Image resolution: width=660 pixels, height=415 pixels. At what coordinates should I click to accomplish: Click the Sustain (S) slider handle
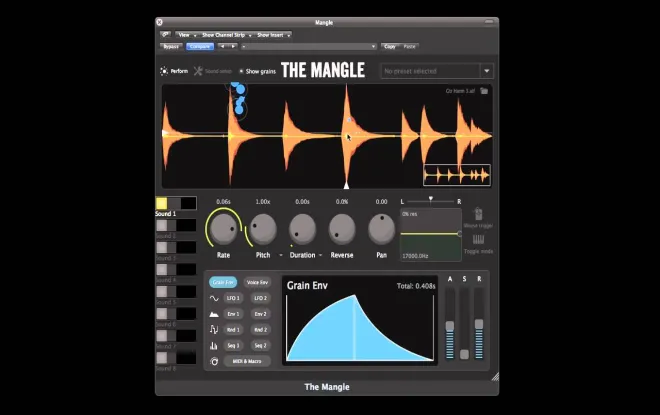tap(464, 354)
